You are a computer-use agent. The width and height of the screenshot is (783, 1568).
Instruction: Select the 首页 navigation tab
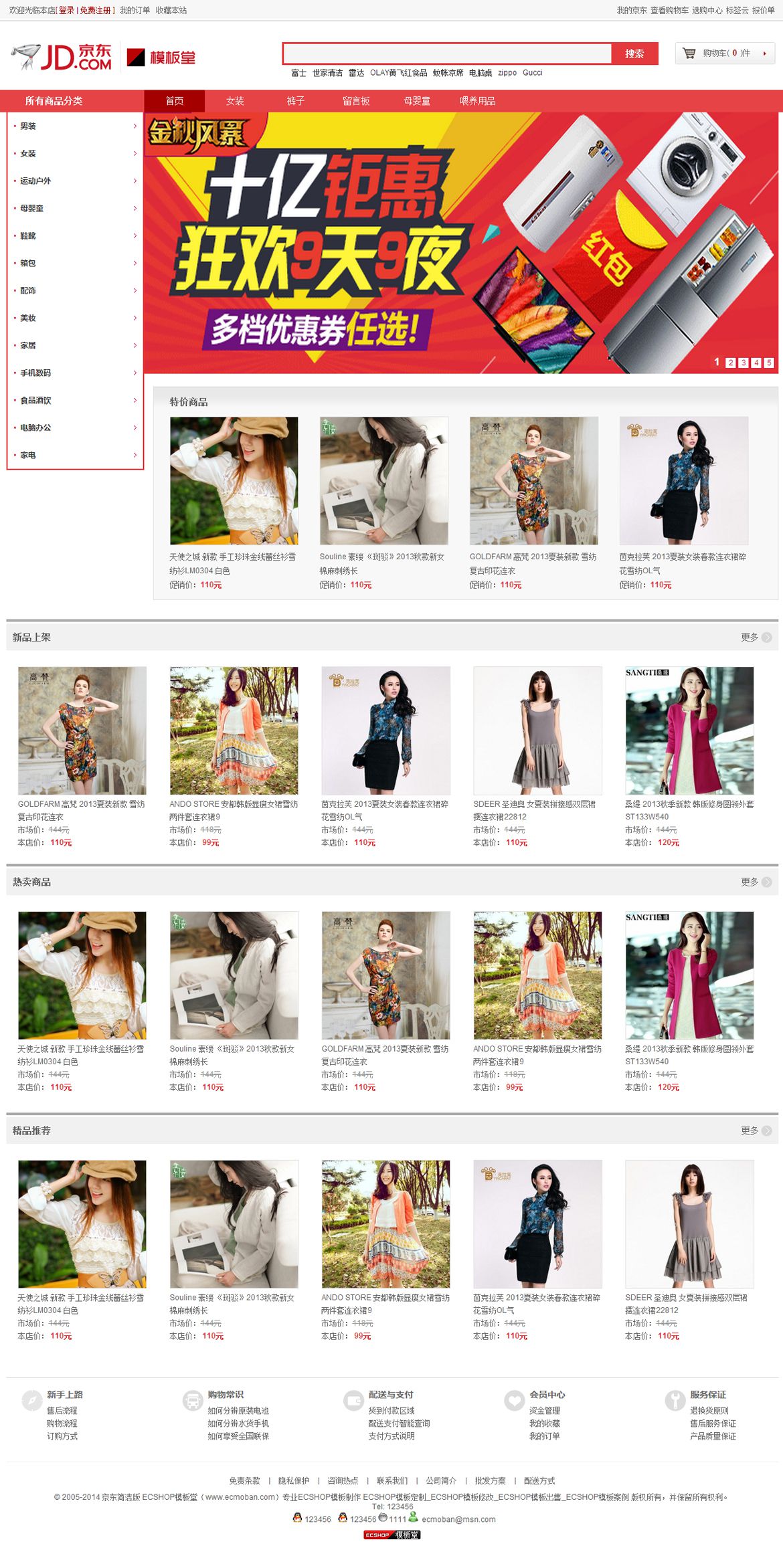[175, 101]
